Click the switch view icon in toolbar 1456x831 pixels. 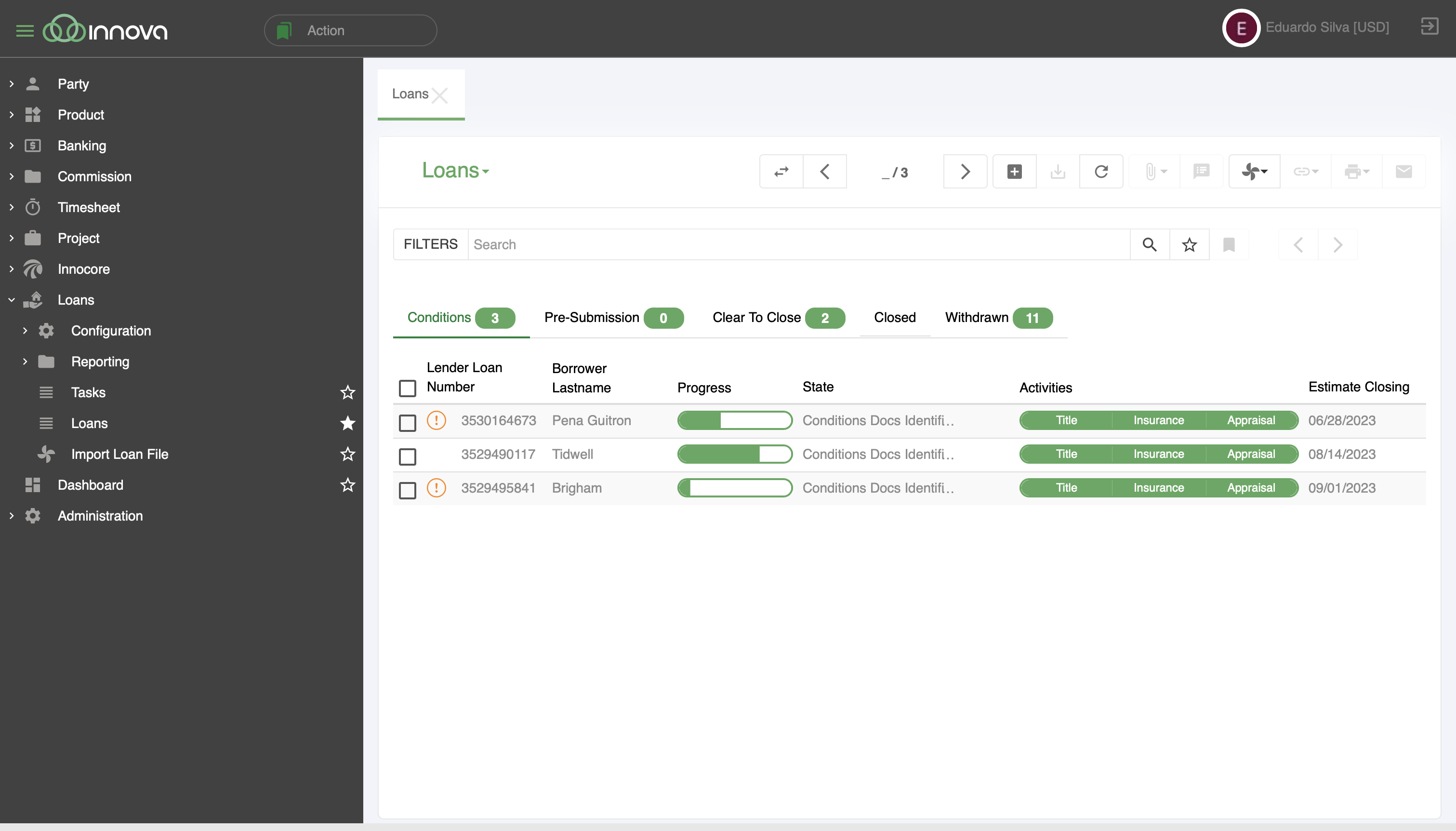(x=781, y=171)
